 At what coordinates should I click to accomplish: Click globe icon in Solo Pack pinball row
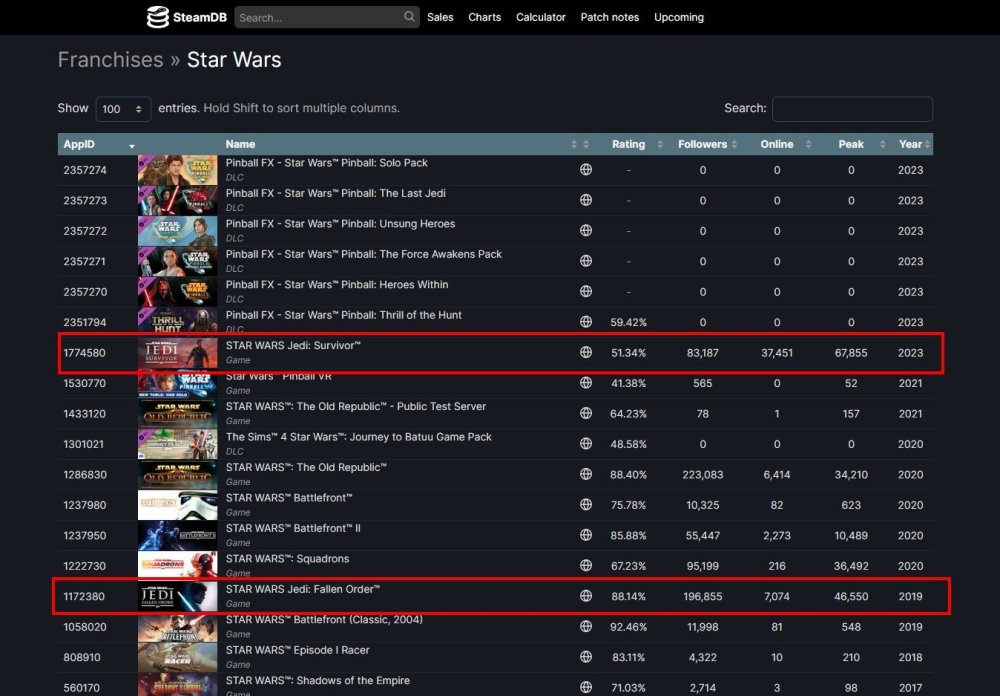point(586,170)
